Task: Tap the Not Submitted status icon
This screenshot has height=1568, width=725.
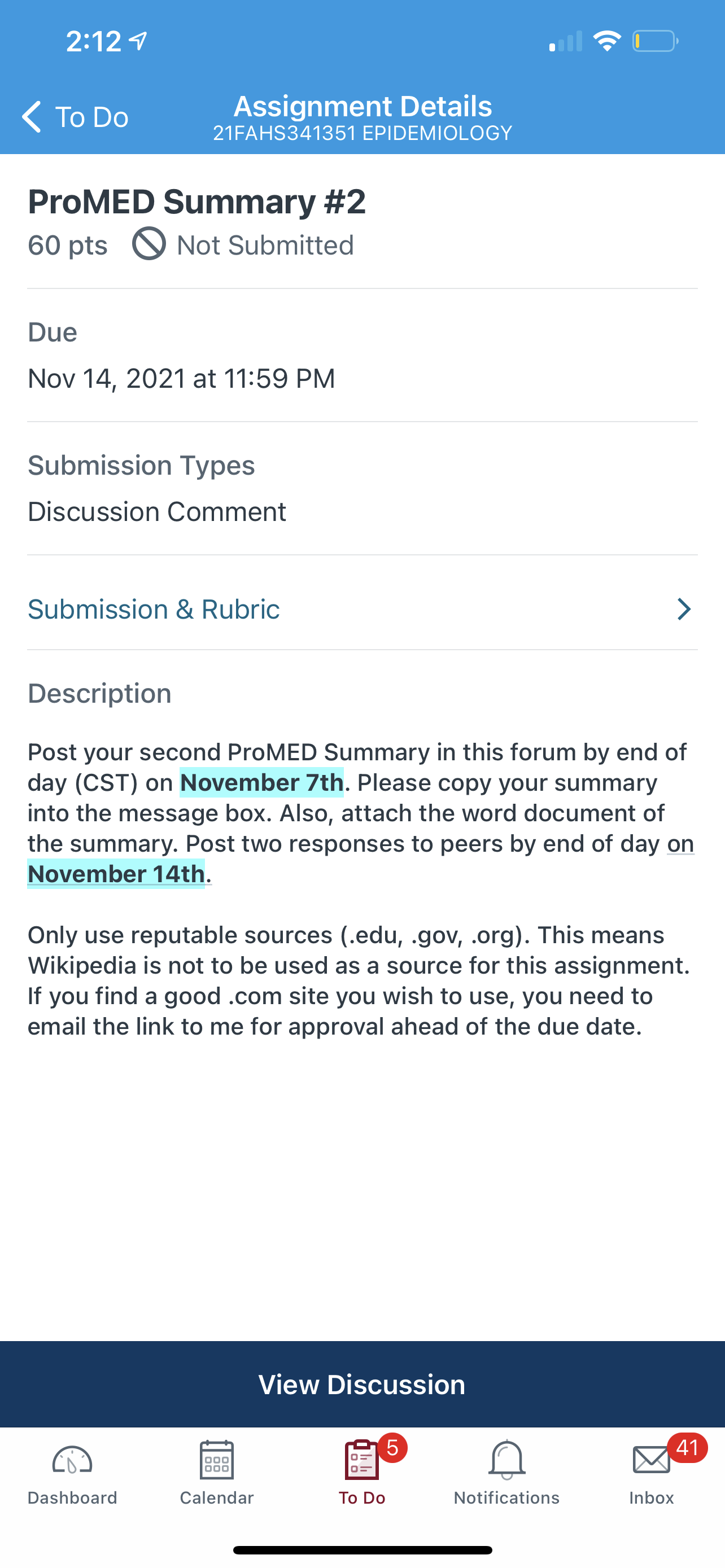Action: click(149, 244)
